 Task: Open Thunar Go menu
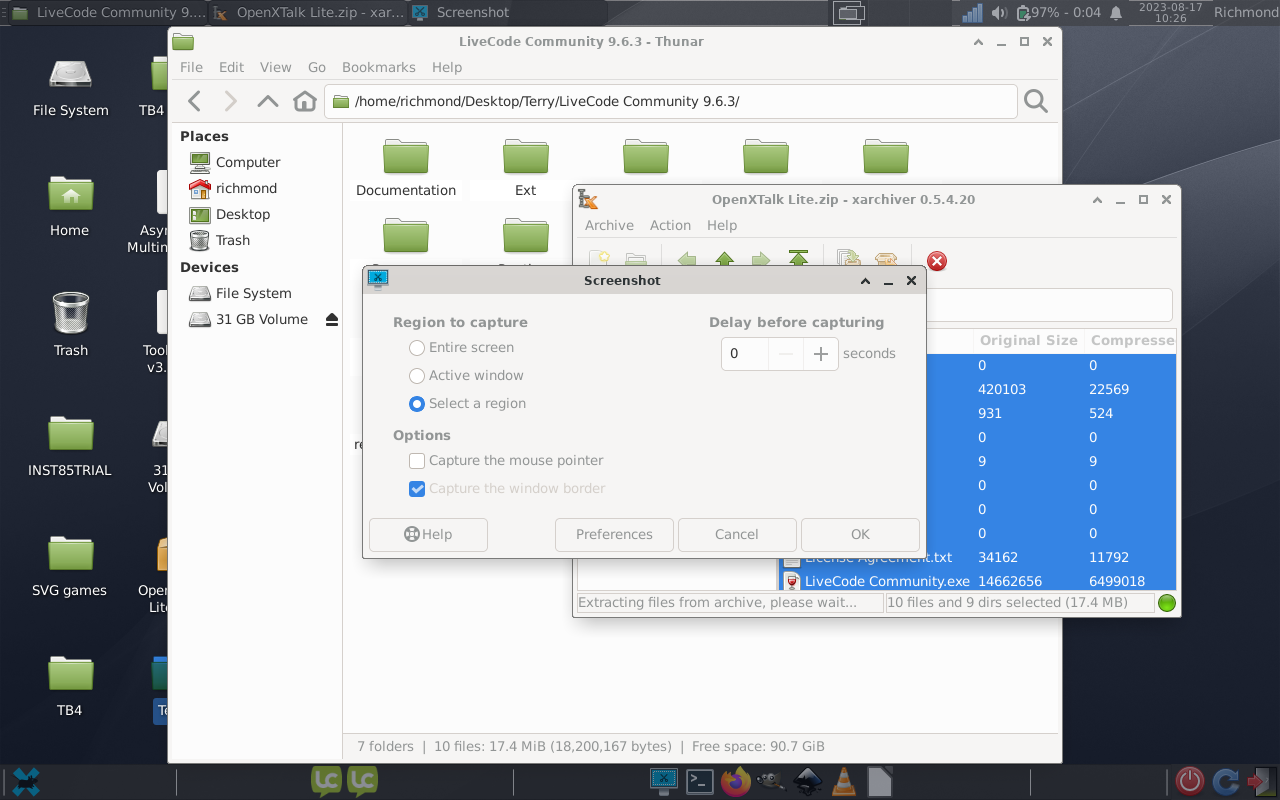[317, 67]
